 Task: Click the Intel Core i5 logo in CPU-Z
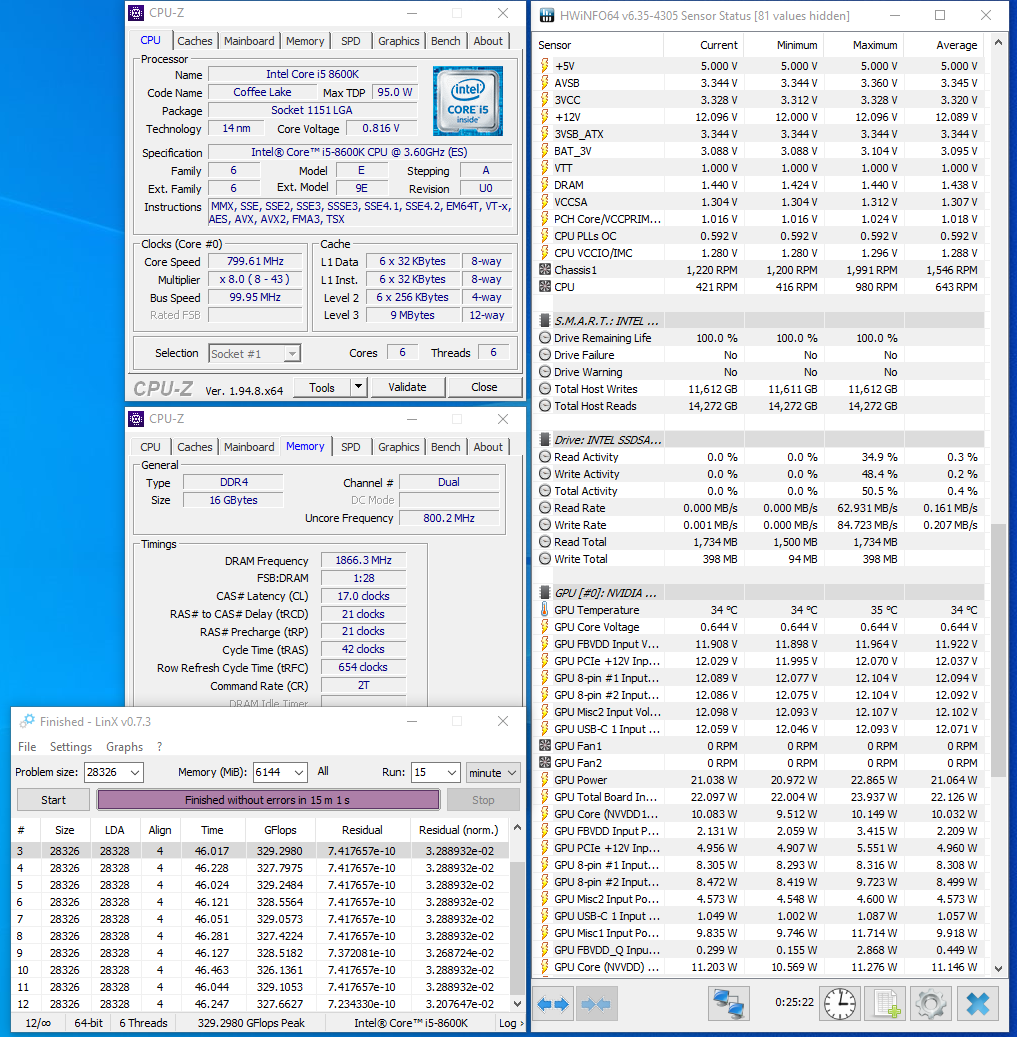click(x=468, y=101)
